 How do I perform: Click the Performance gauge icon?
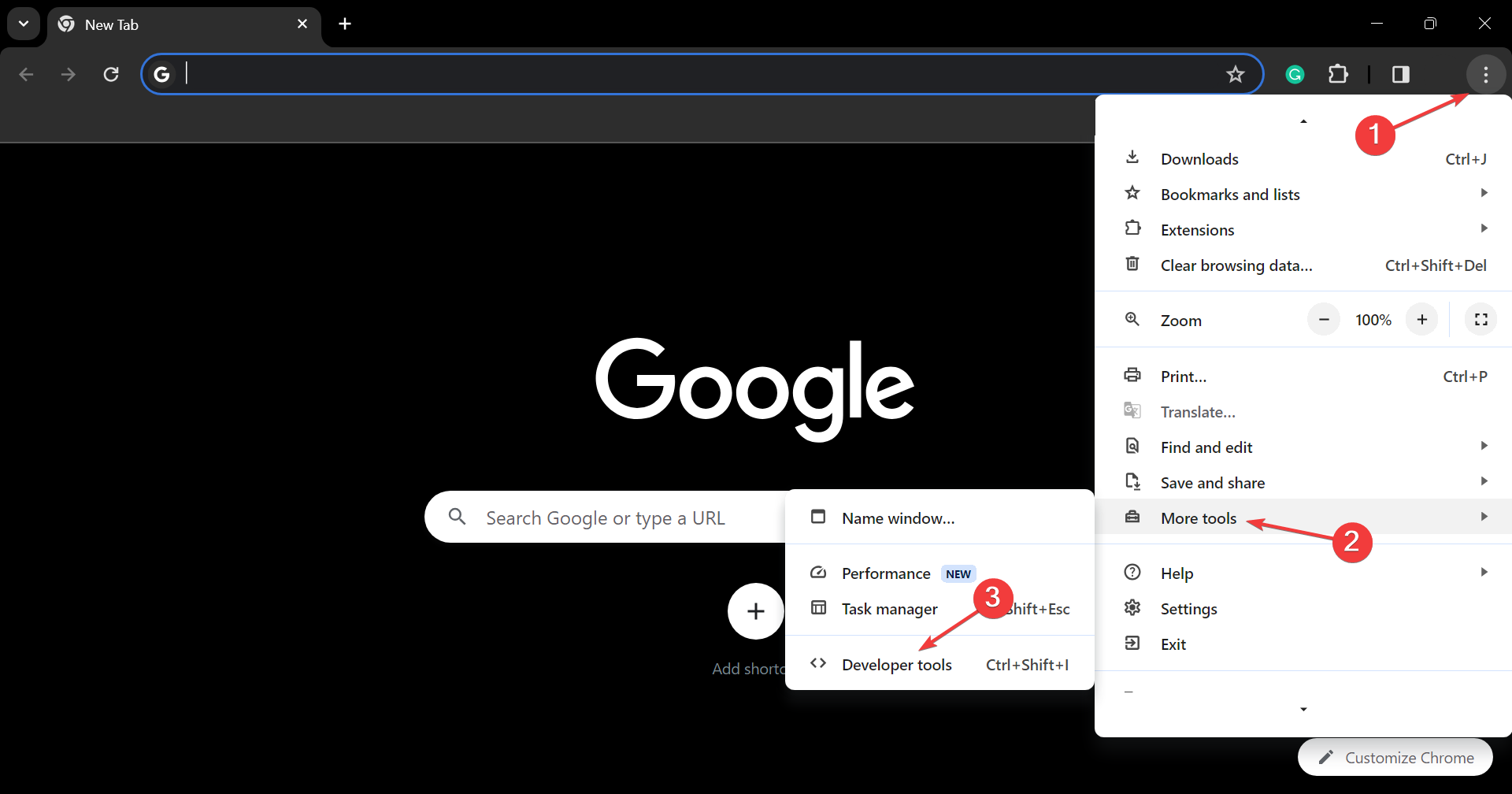click(x=818, y=573)
